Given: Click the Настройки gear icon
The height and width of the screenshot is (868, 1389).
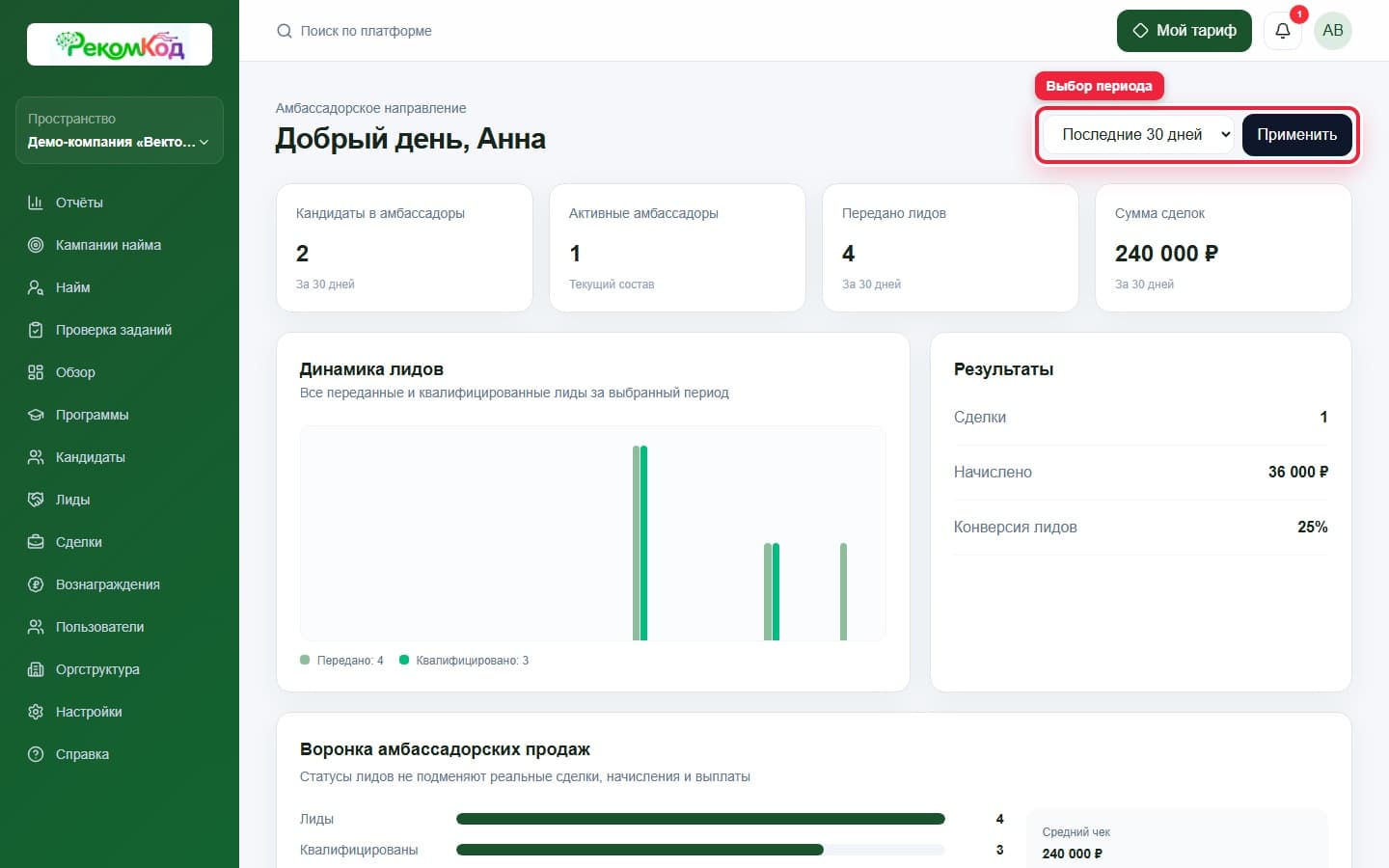Looking at the screenshot, I should click(36, 712).
